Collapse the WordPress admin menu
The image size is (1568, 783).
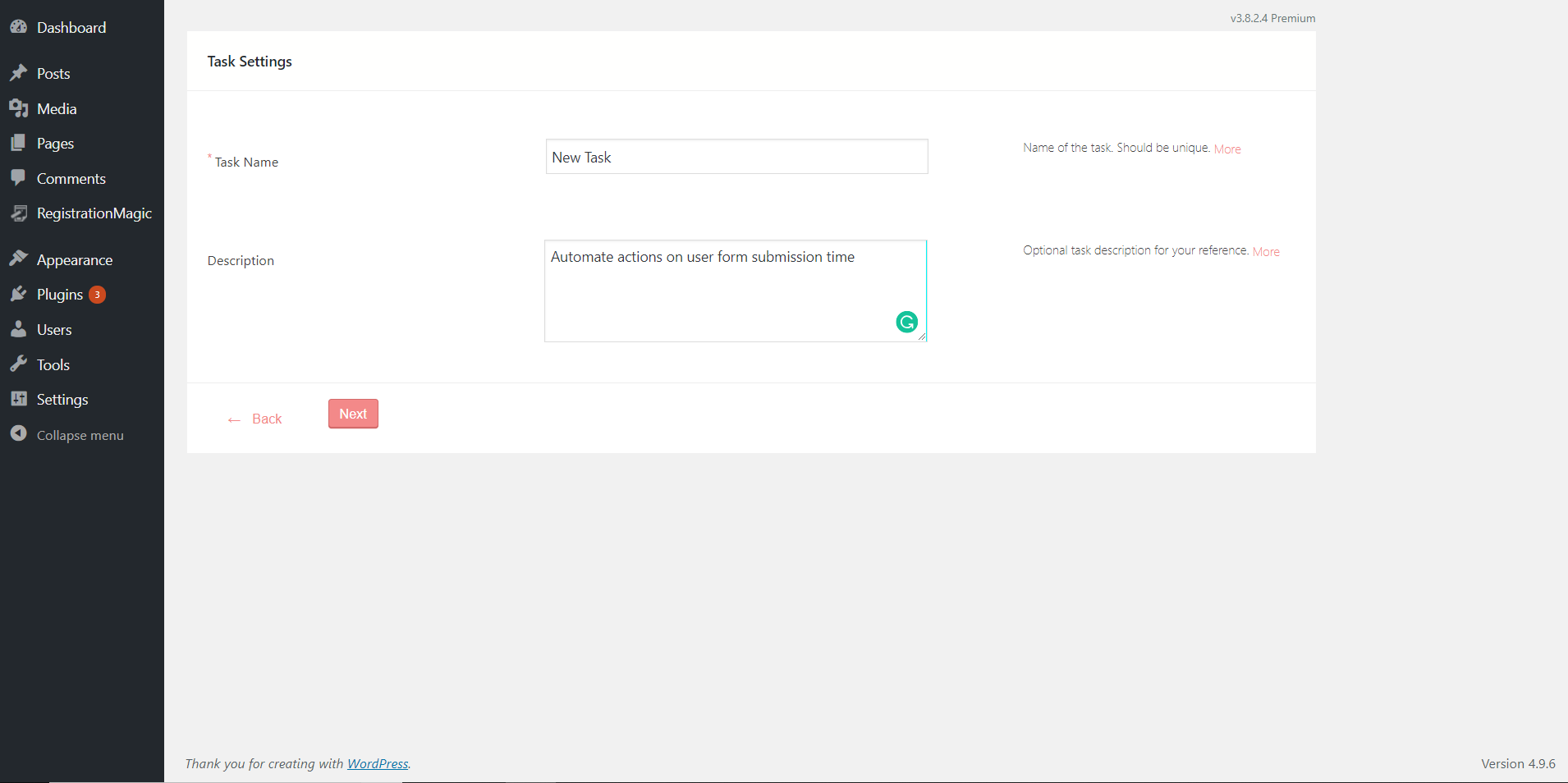coord(66,434)
